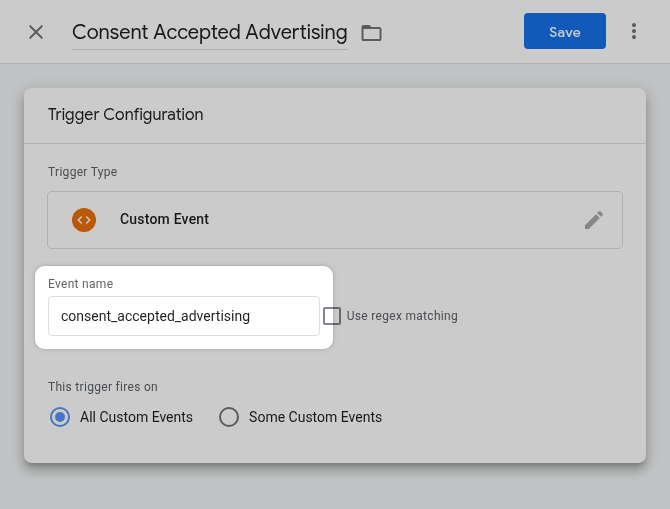Select All Custom Events radio button

click(x=60, y=417)
